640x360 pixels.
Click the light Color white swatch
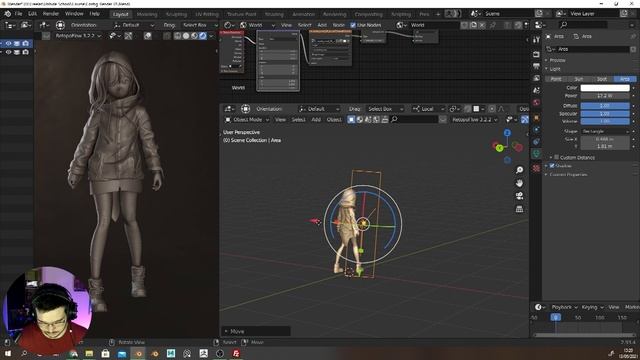pos(605,88)
